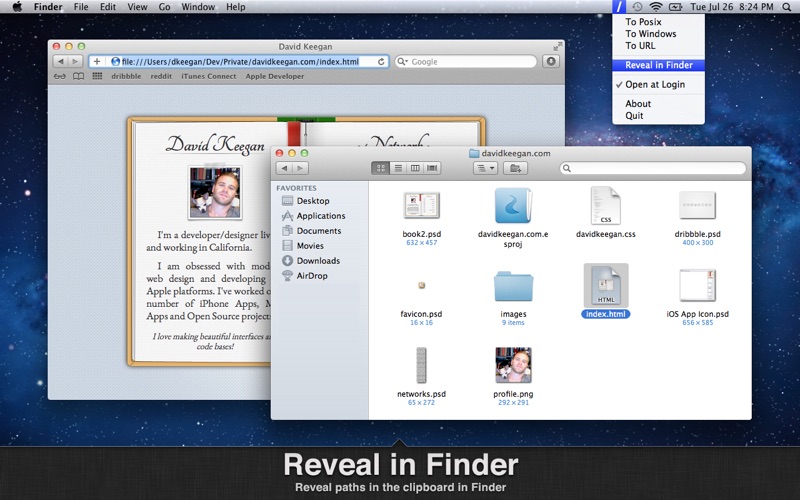Select the profile.png thumbnail

point(513,365)
